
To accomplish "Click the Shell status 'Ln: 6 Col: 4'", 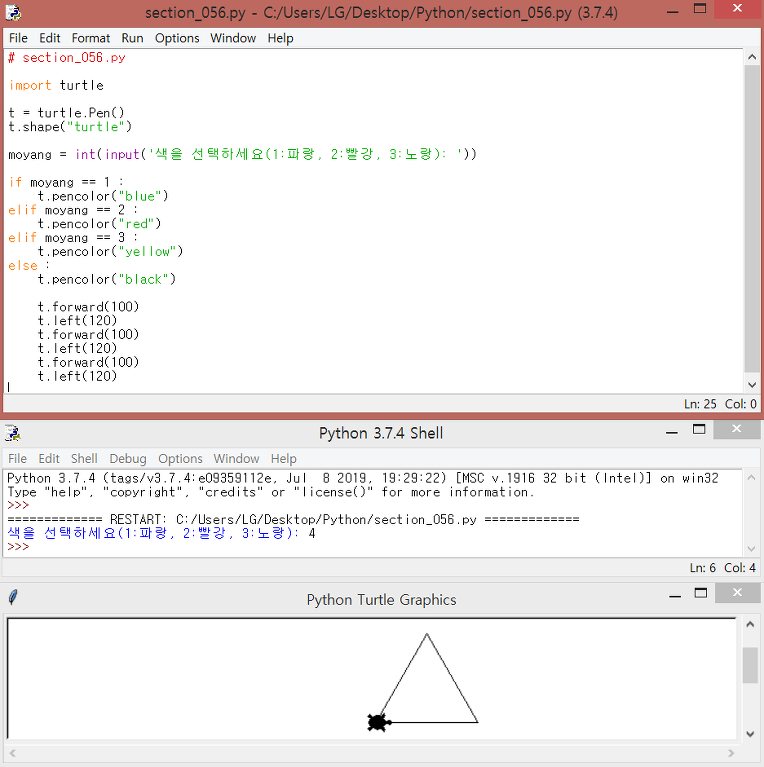I will click(x=722, y=568).
